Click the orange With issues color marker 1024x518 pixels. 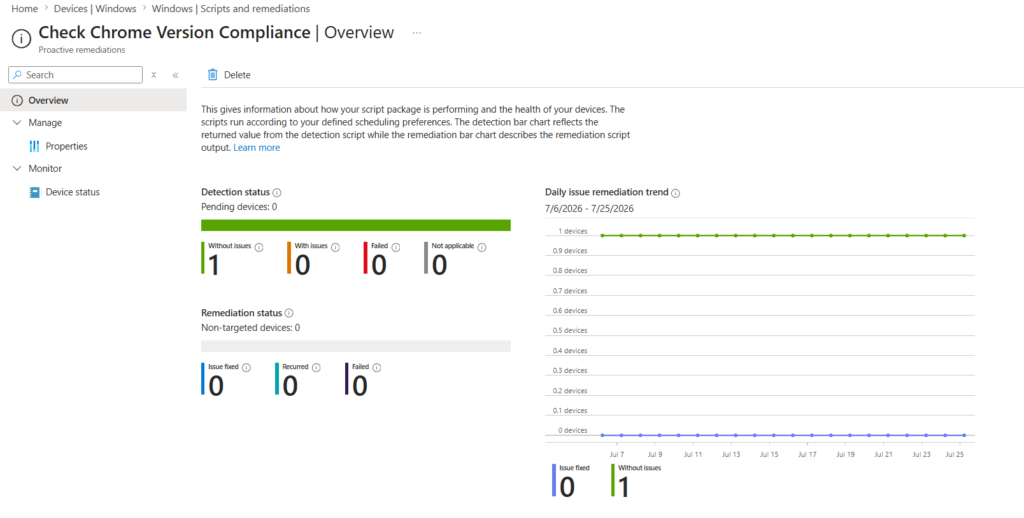(289, 258)
